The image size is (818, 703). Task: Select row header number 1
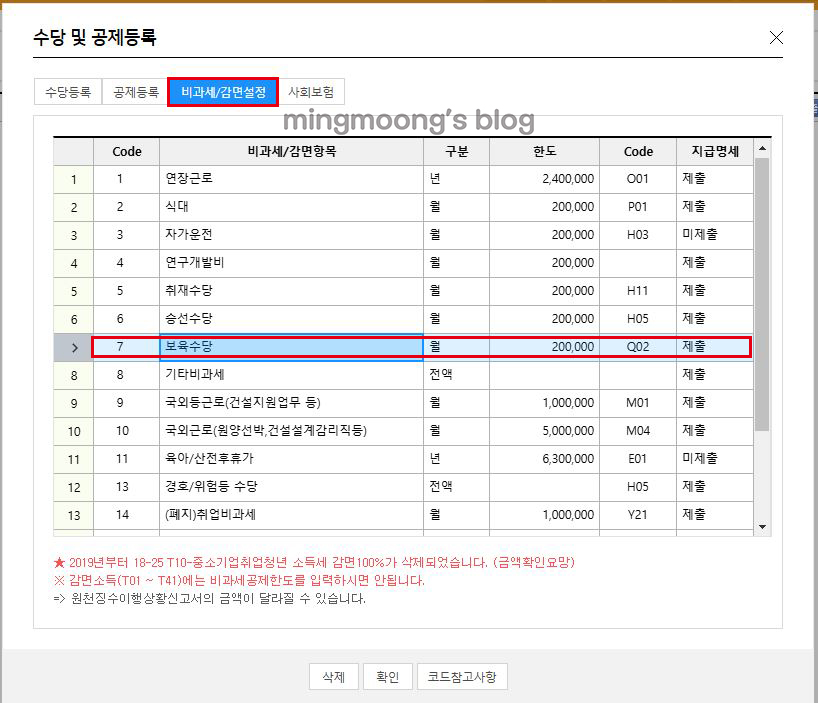(74, 179)
